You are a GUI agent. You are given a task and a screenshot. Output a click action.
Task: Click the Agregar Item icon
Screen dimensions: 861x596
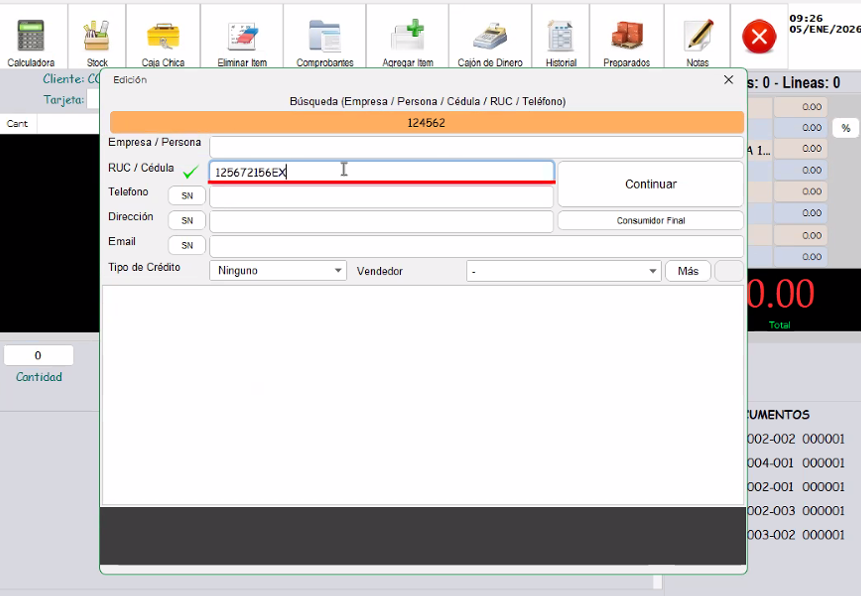pyautogui.click(x=407, y=37)
